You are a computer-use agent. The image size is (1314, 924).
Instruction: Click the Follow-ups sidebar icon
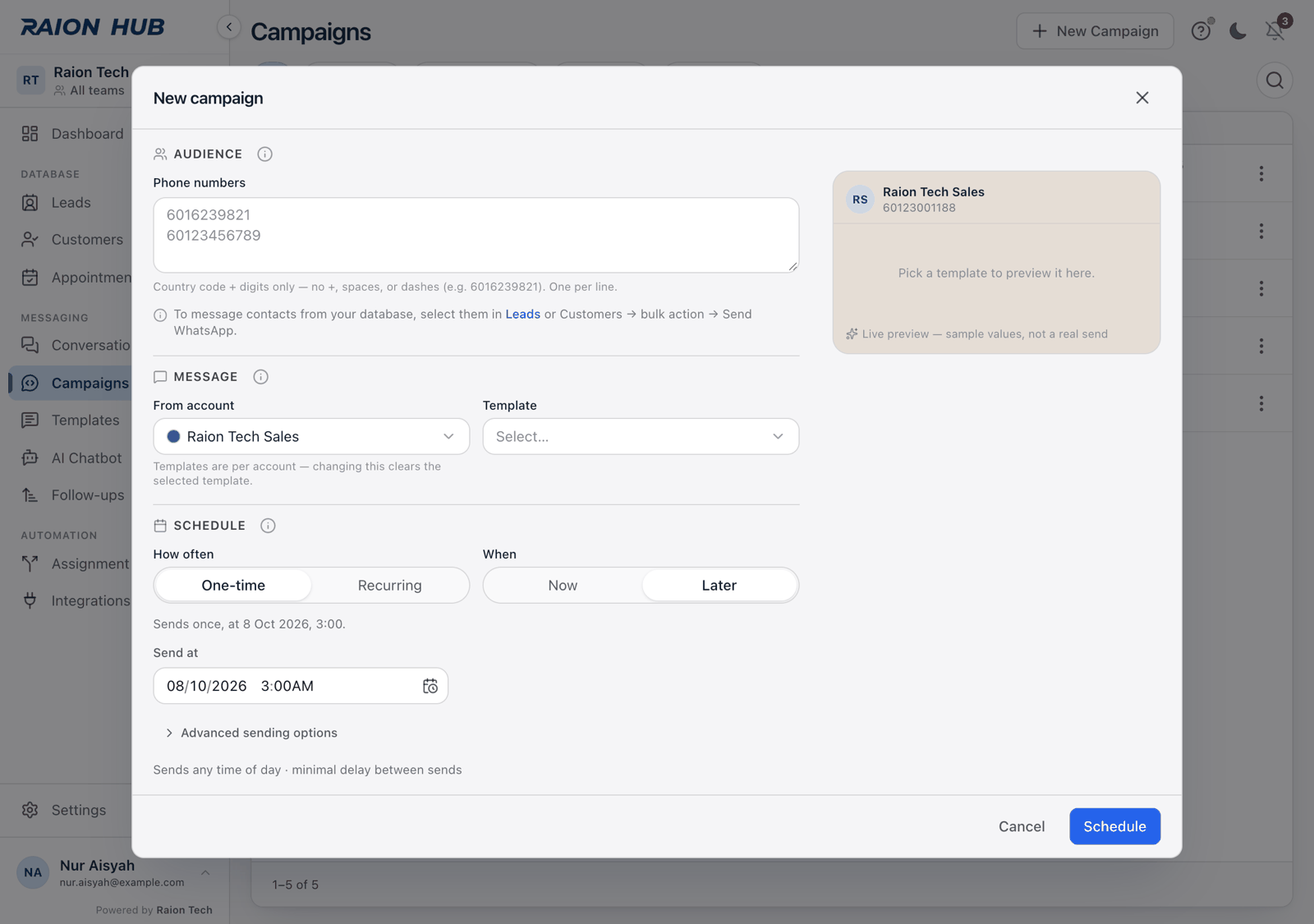pyautogui.click(x=30, y=495)
